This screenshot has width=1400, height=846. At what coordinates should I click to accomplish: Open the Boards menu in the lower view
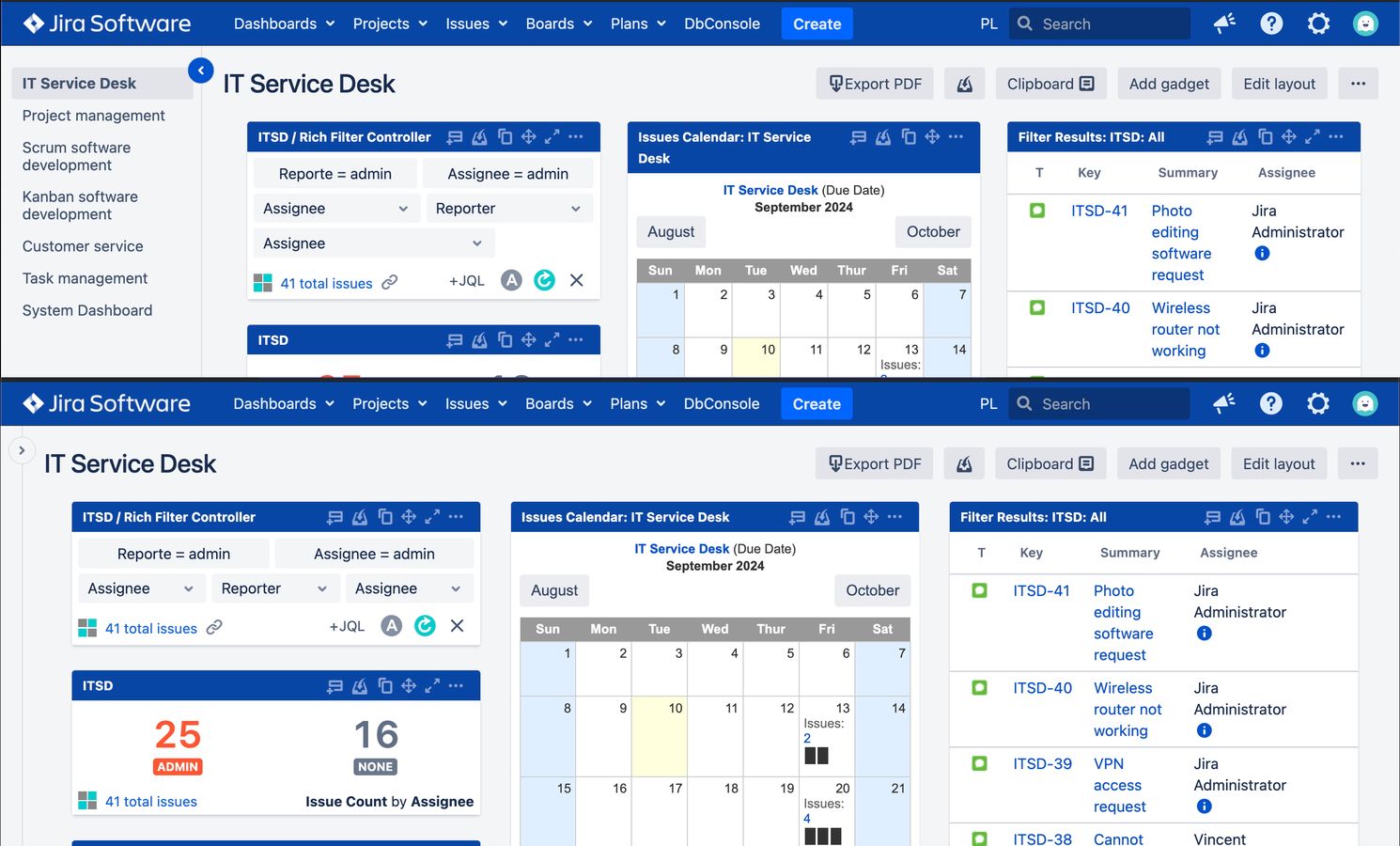click(558, 403)
